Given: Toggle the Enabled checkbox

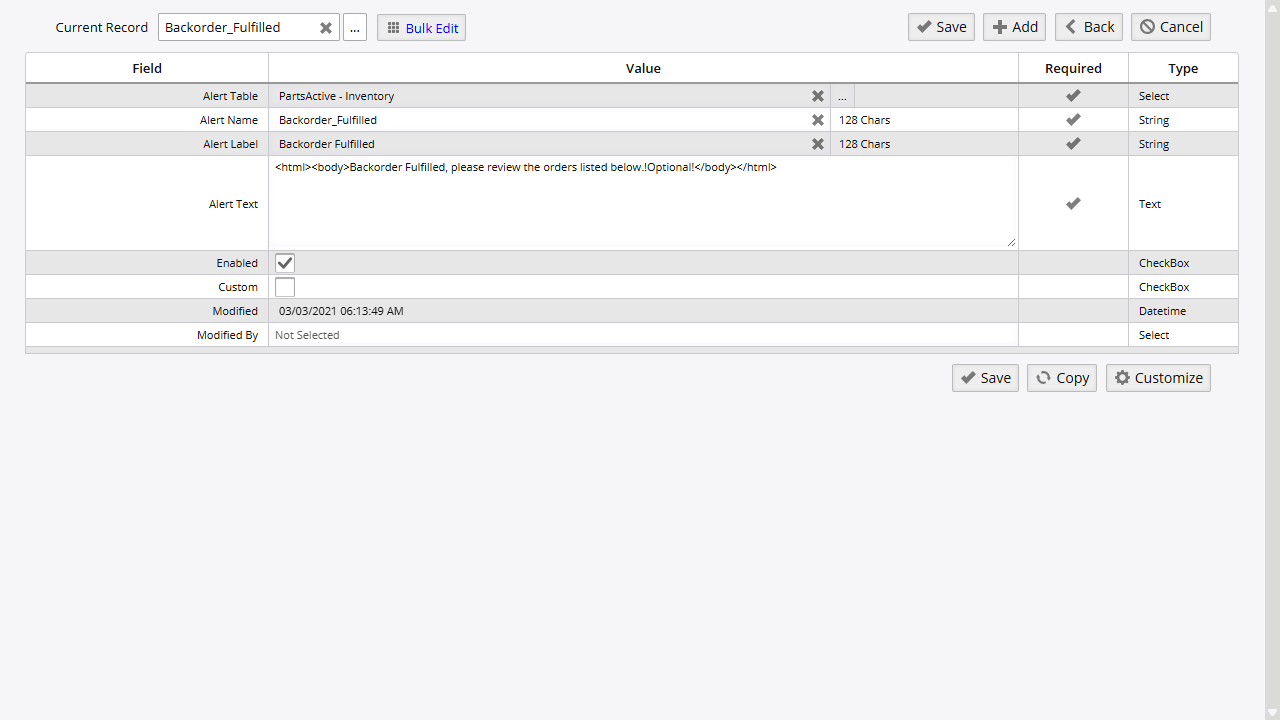Looking at the screenshot, I should point(285,263).
